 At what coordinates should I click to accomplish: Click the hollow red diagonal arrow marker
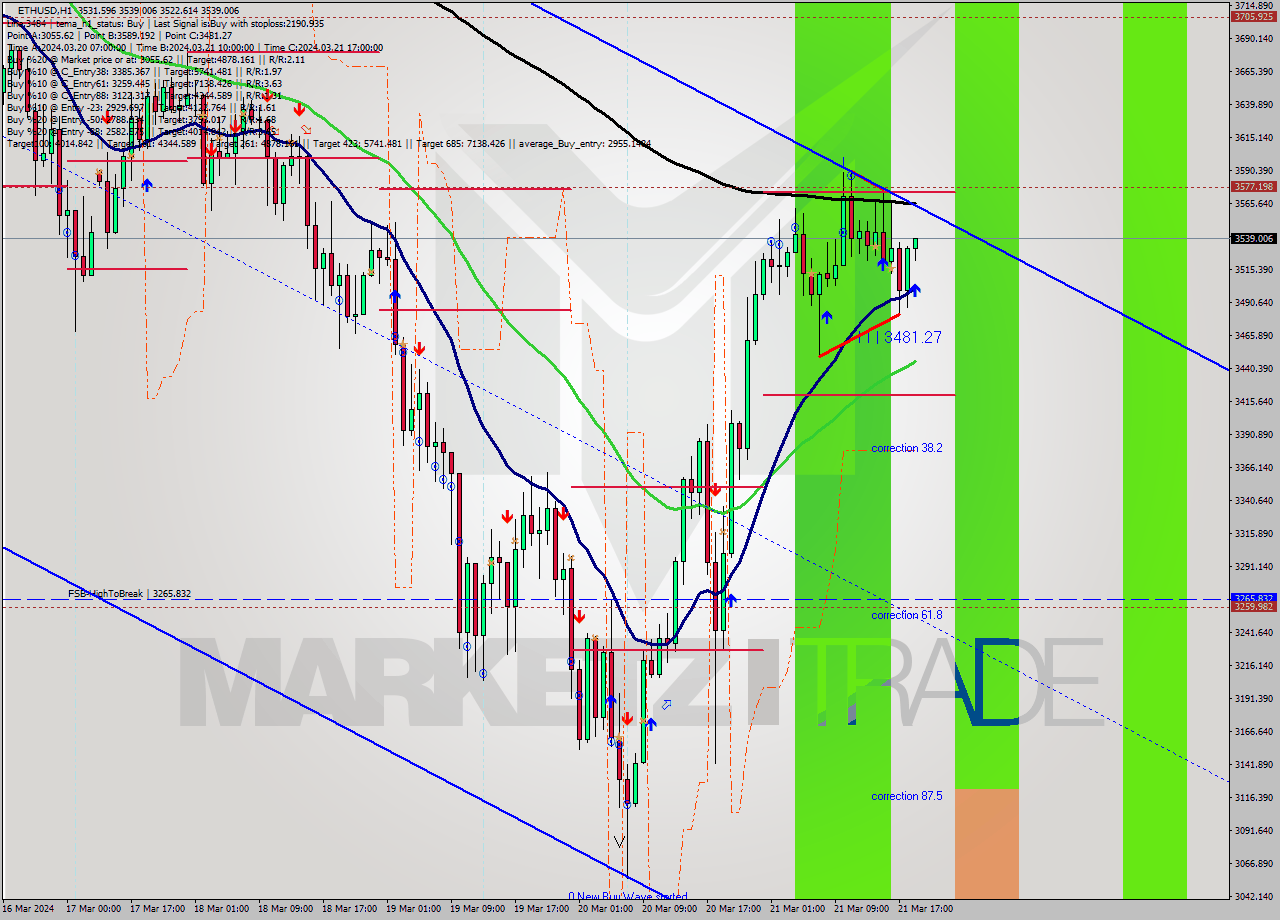pos(306,130)
